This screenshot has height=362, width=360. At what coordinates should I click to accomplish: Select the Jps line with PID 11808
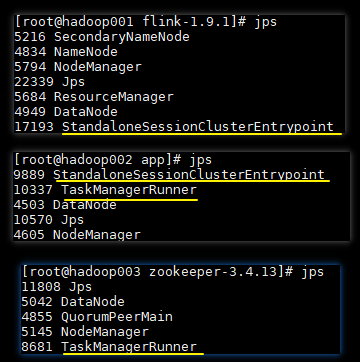57,287
